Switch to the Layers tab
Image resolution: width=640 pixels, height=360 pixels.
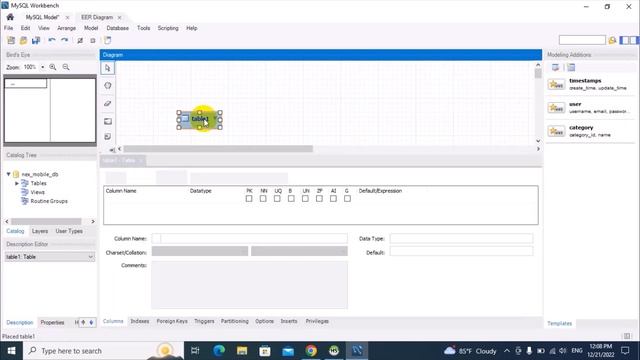coord(40,231)
